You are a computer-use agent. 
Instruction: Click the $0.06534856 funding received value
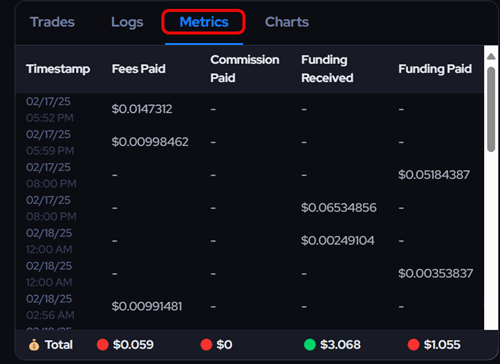click(x=339, y=208)
